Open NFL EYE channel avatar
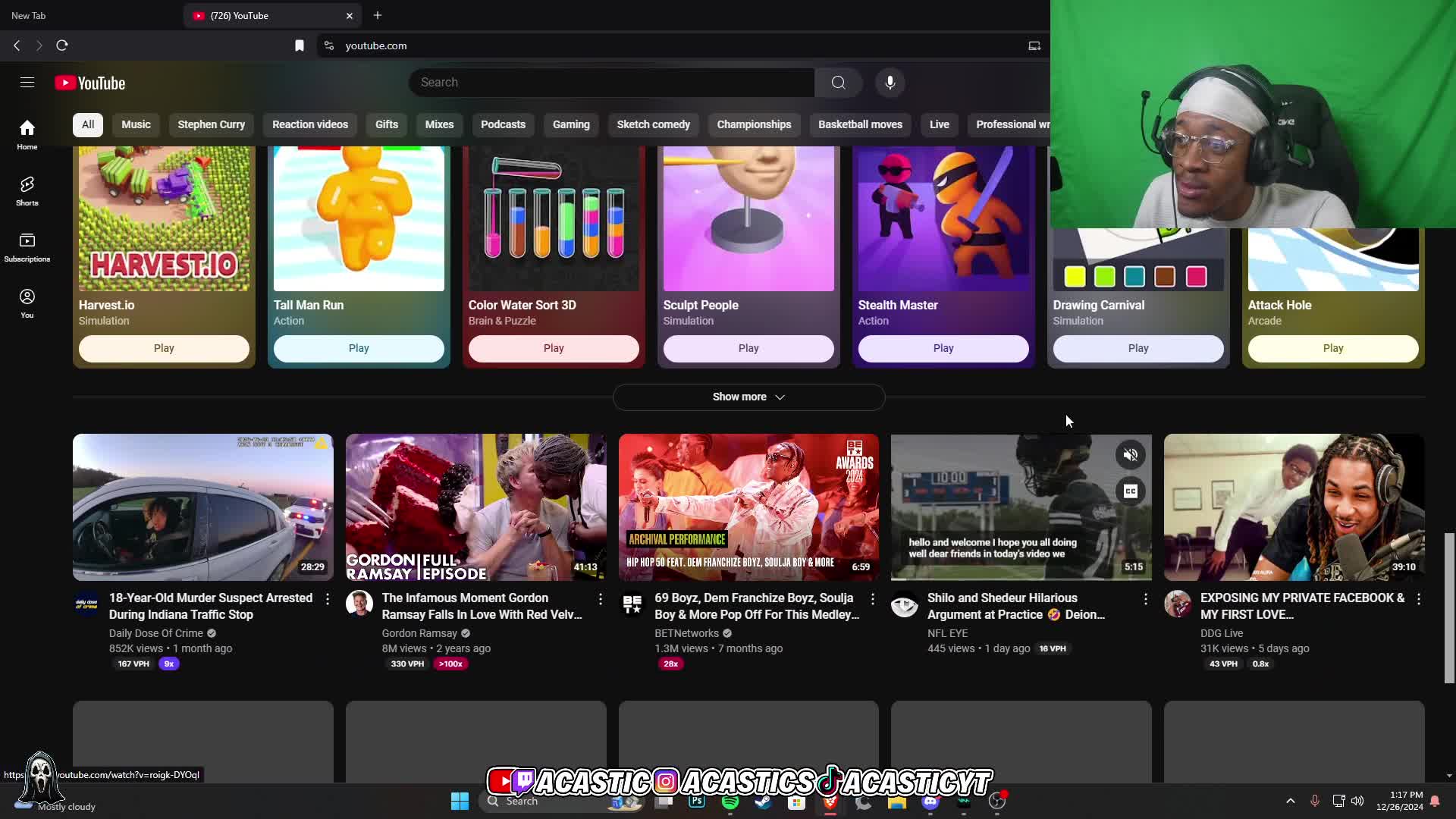The image size is (1456, 819). click(x=905, y=604)
